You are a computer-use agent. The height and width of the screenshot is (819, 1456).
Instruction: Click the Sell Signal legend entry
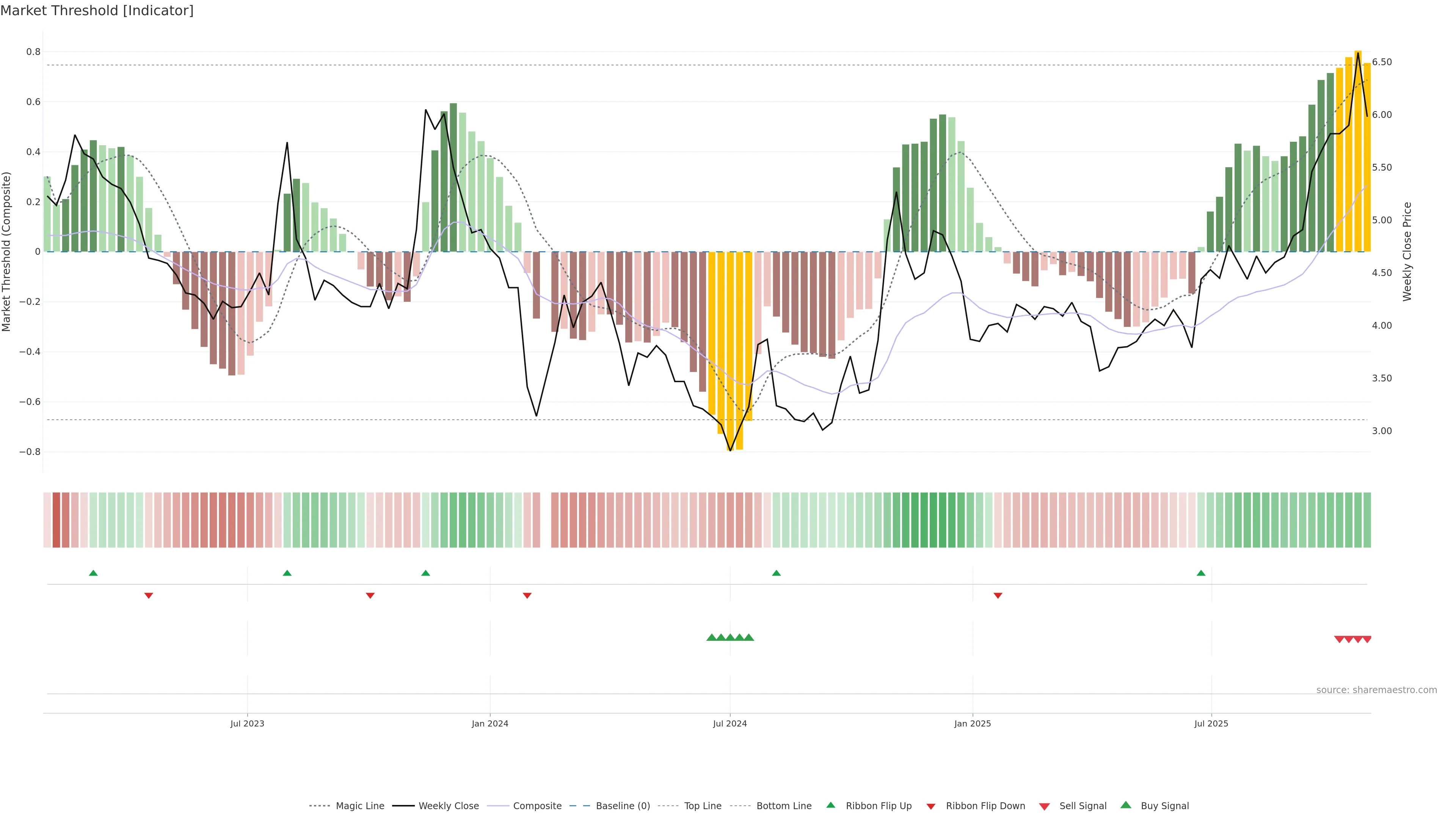[x=1083, y=806]
